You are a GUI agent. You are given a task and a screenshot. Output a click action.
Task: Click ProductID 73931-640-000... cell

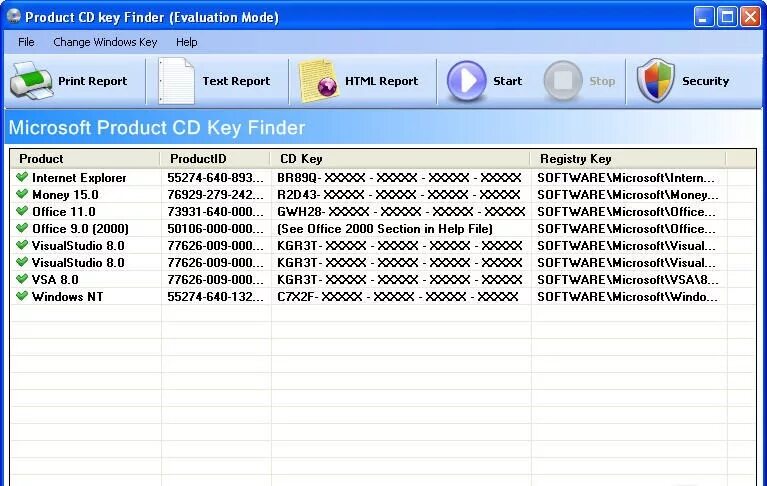point(215,212)
